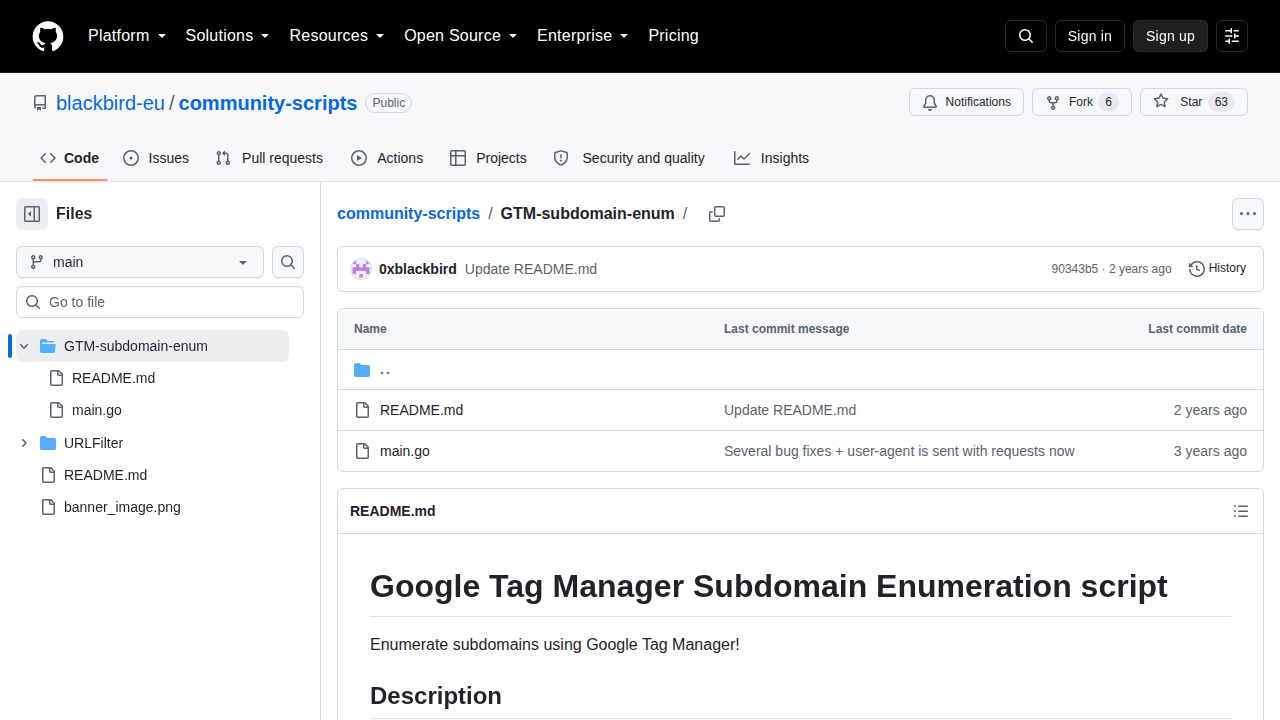Click the Notifications bell button
The height and width of the screenshot is (720, 1280).
(966, 102)
